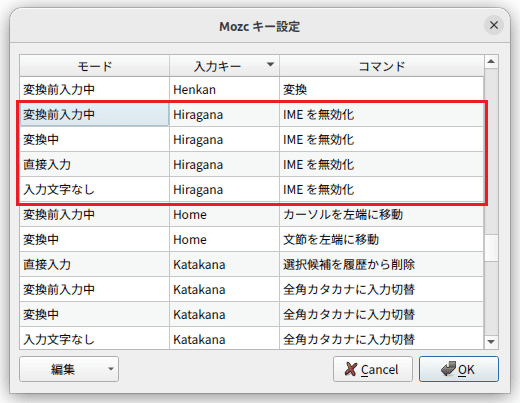The image size is (520, 403).
Task: Select IME を無効化 in 変換前入力中 row
Action: tap(382, 114)
